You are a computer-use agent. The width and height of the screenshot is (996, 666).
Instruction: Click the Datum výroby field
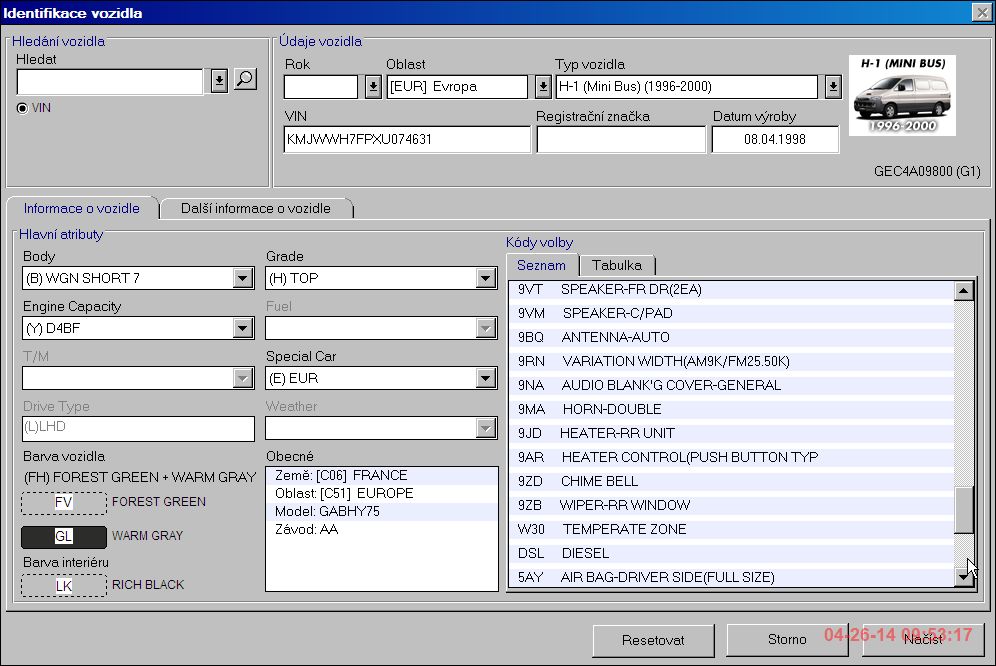point(775,139)
